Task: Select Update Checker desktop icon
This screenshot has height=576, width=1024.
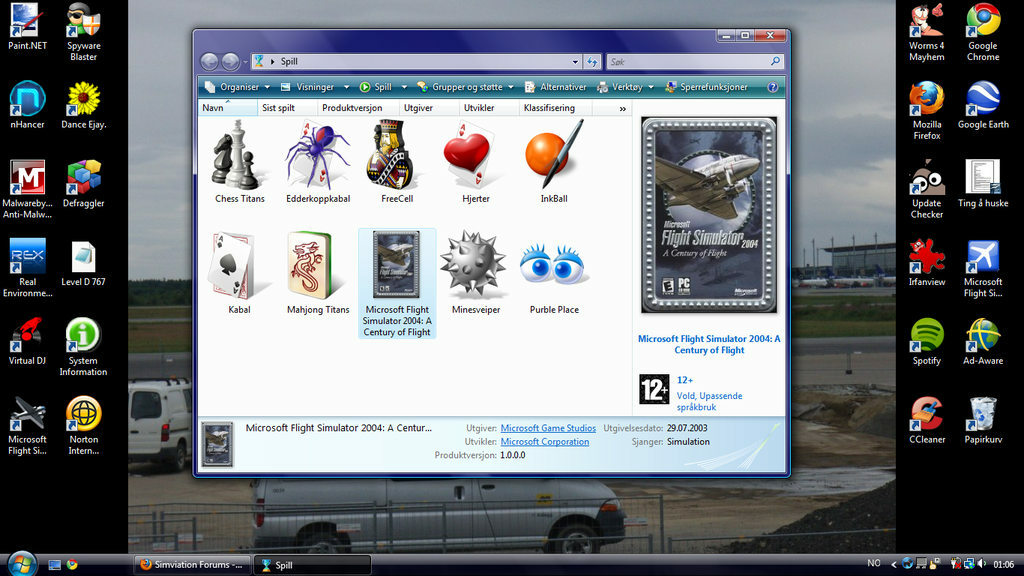Action: [927, 189]
